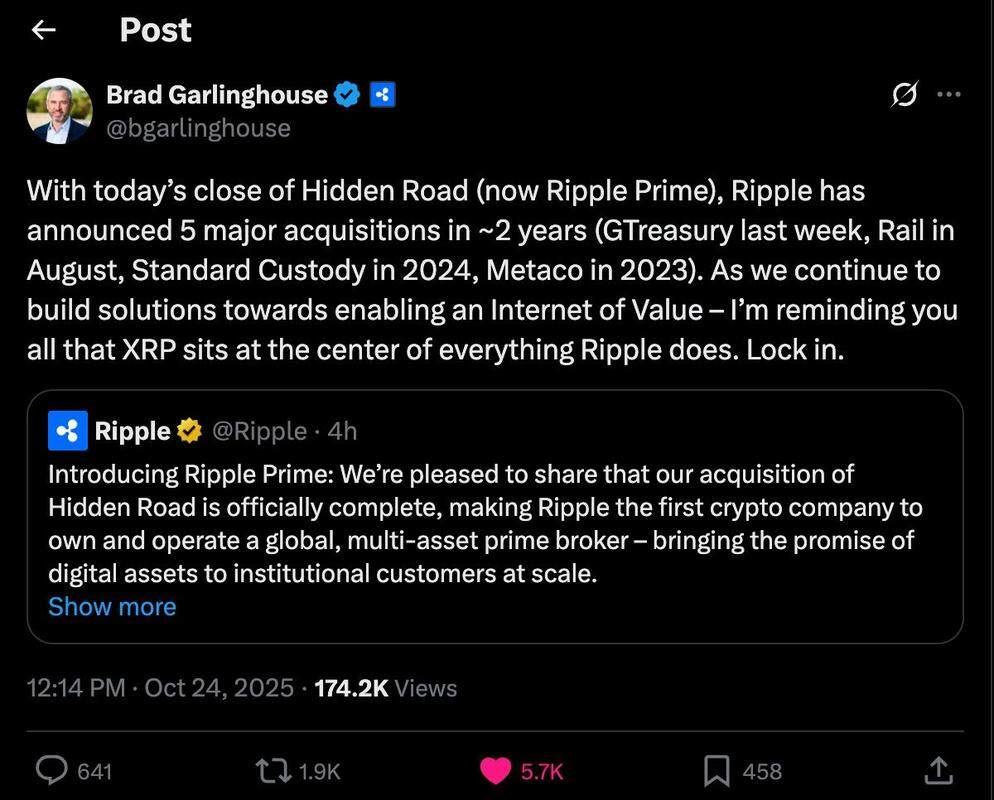Open Brad Garlinghouse's profile picture
994x800 pixels.
pyautogui.click(x=59, y=111)
